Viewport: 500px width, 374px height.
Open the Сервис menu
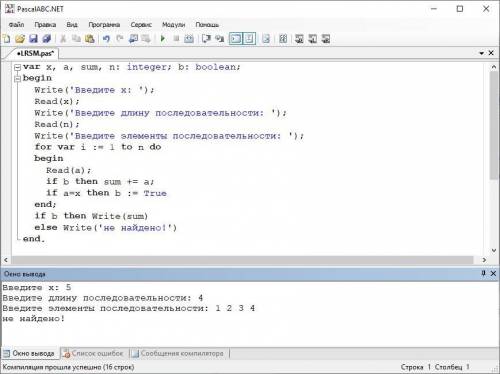pyautogui.click(x=141, y=25)
